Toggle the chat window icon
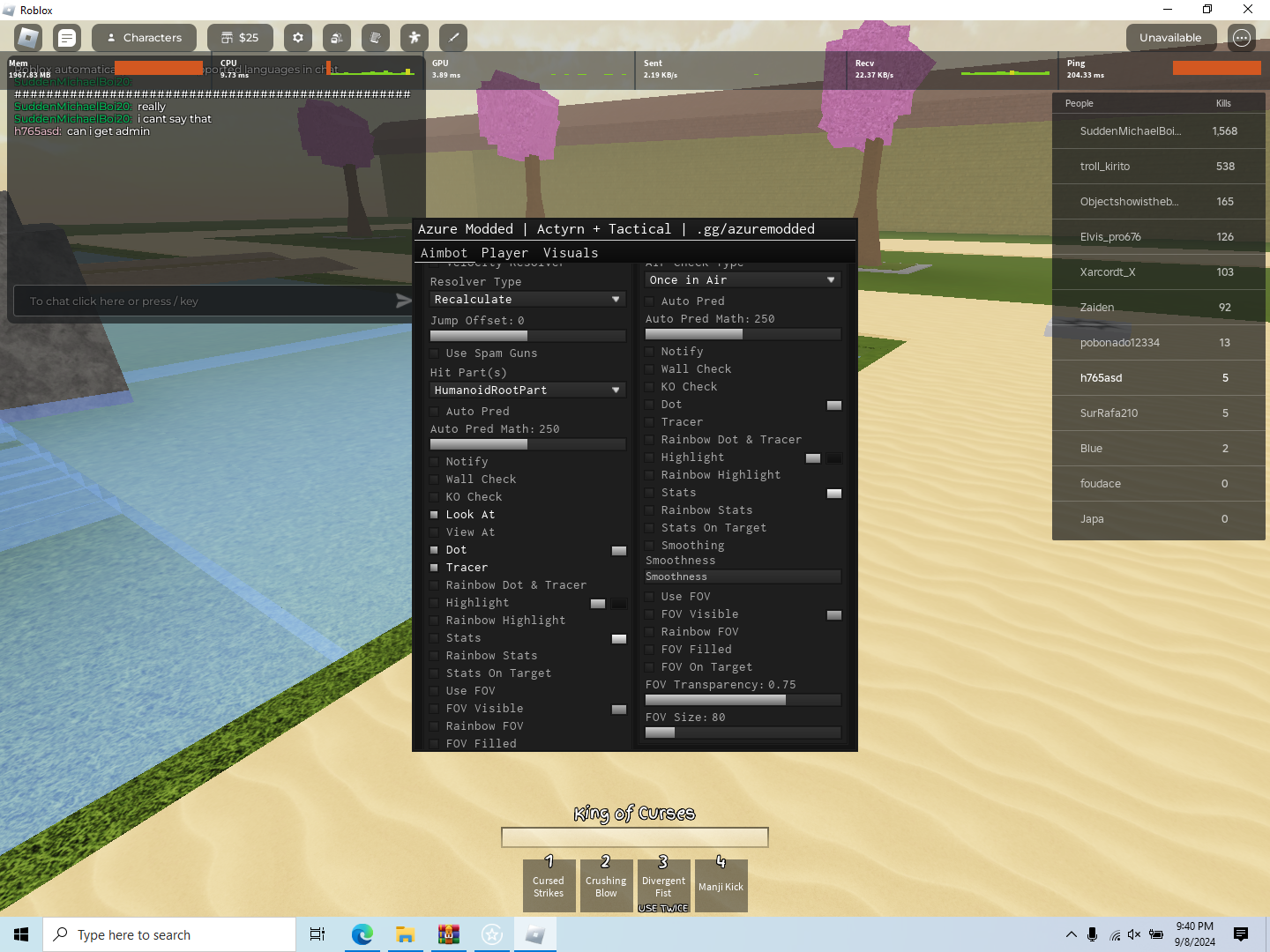 [67, 38]
